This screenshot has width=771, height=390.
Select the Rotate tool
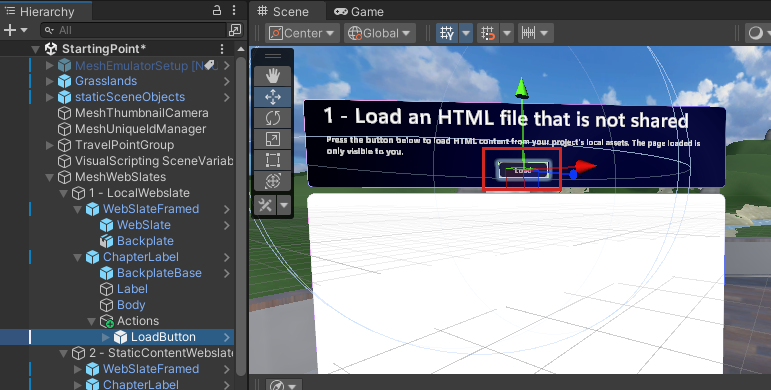272,118
